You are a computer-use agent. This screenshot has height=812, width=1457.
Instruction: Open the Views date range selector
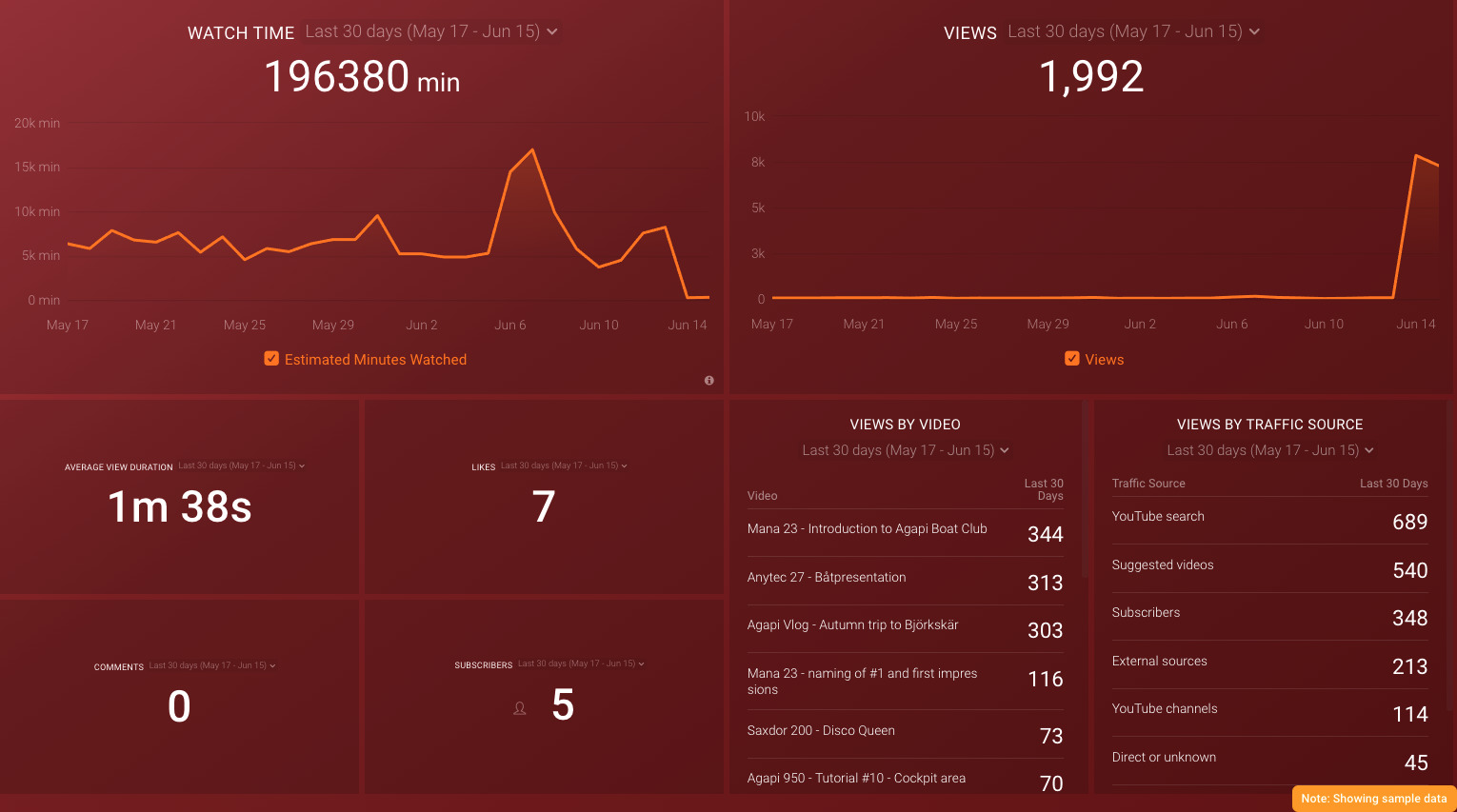tap(1133, 31)
